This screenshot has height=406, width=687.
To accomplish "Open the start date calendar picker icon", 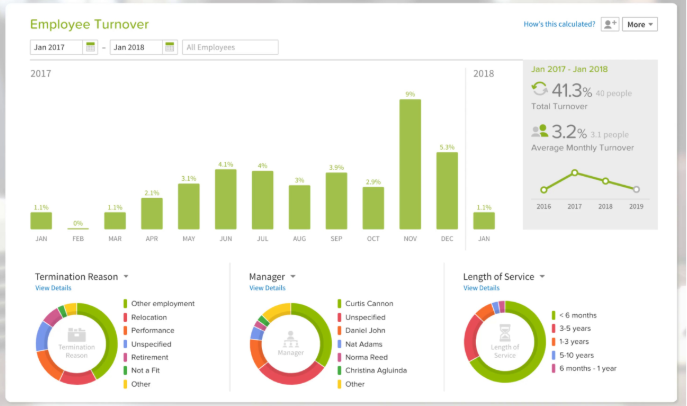I will pos(90,47).
